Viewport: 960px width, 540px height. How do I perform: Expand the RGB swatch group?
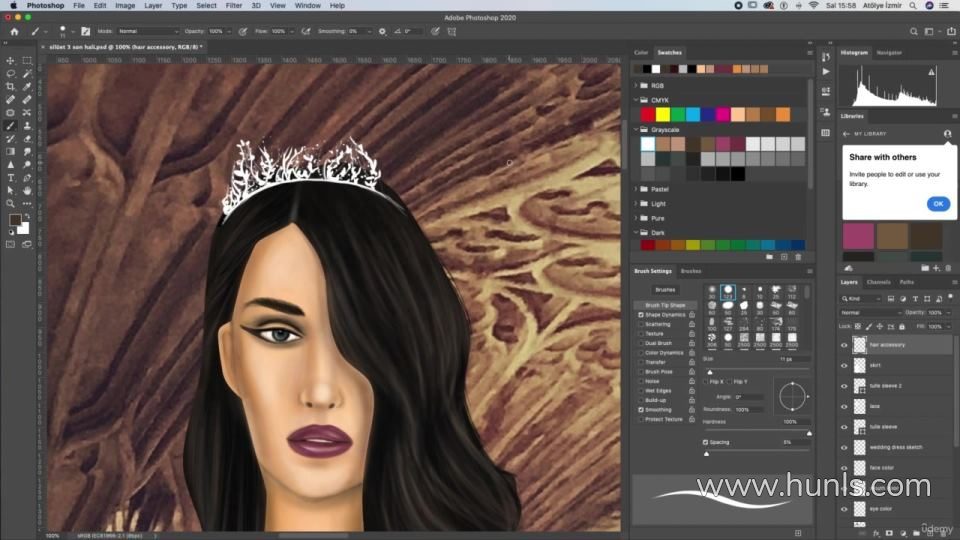click(x=636, y=86)
